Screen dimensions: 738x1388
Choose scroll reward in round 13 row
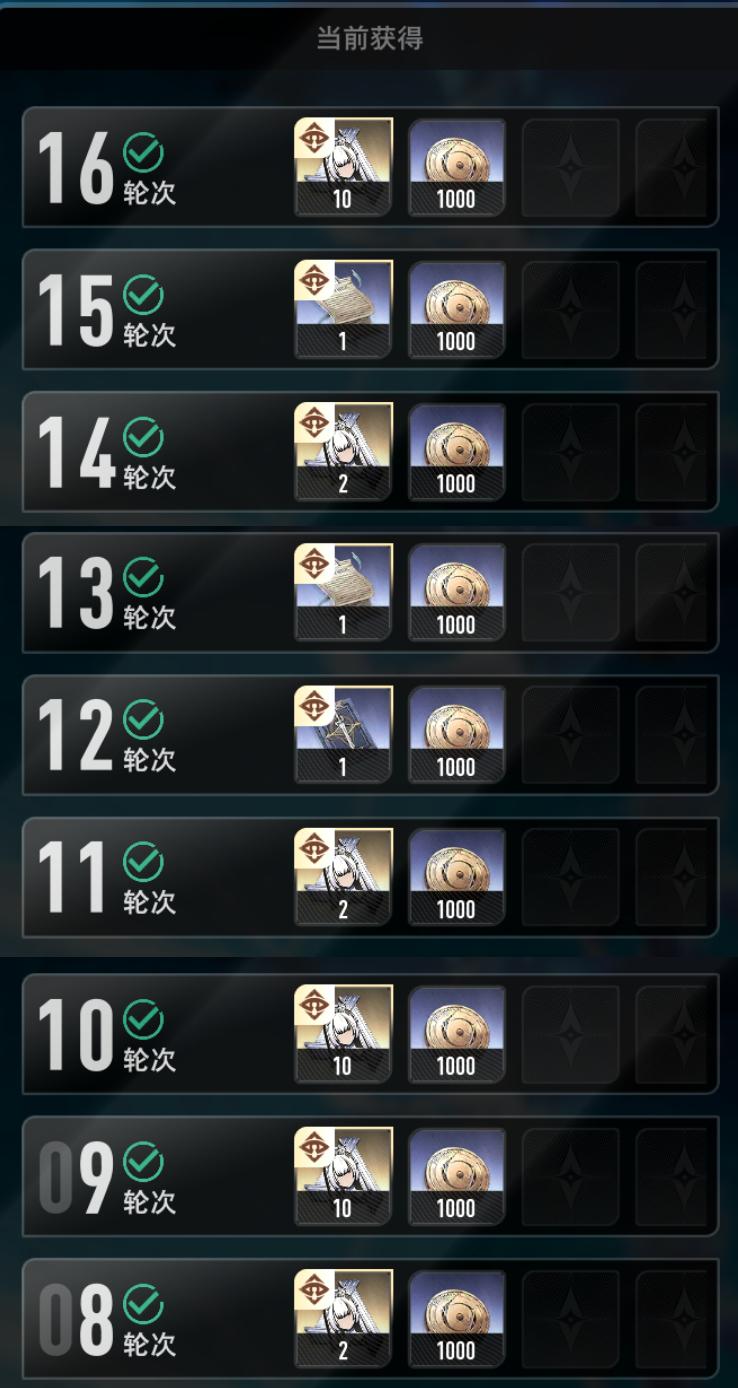coord(343,593)
